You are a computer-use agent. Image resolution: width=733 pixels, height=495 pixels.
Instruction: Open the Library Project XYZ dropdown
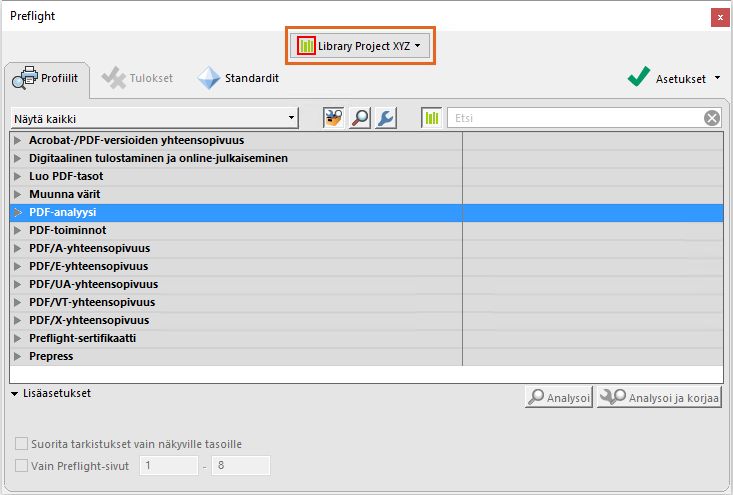click(359, 46)
